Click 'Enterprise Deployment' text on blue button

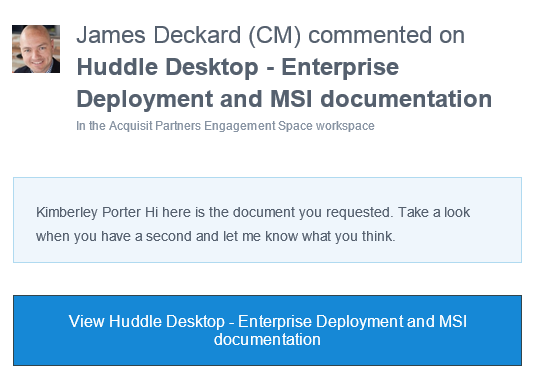pyautogui.click(x=320, y=321)
